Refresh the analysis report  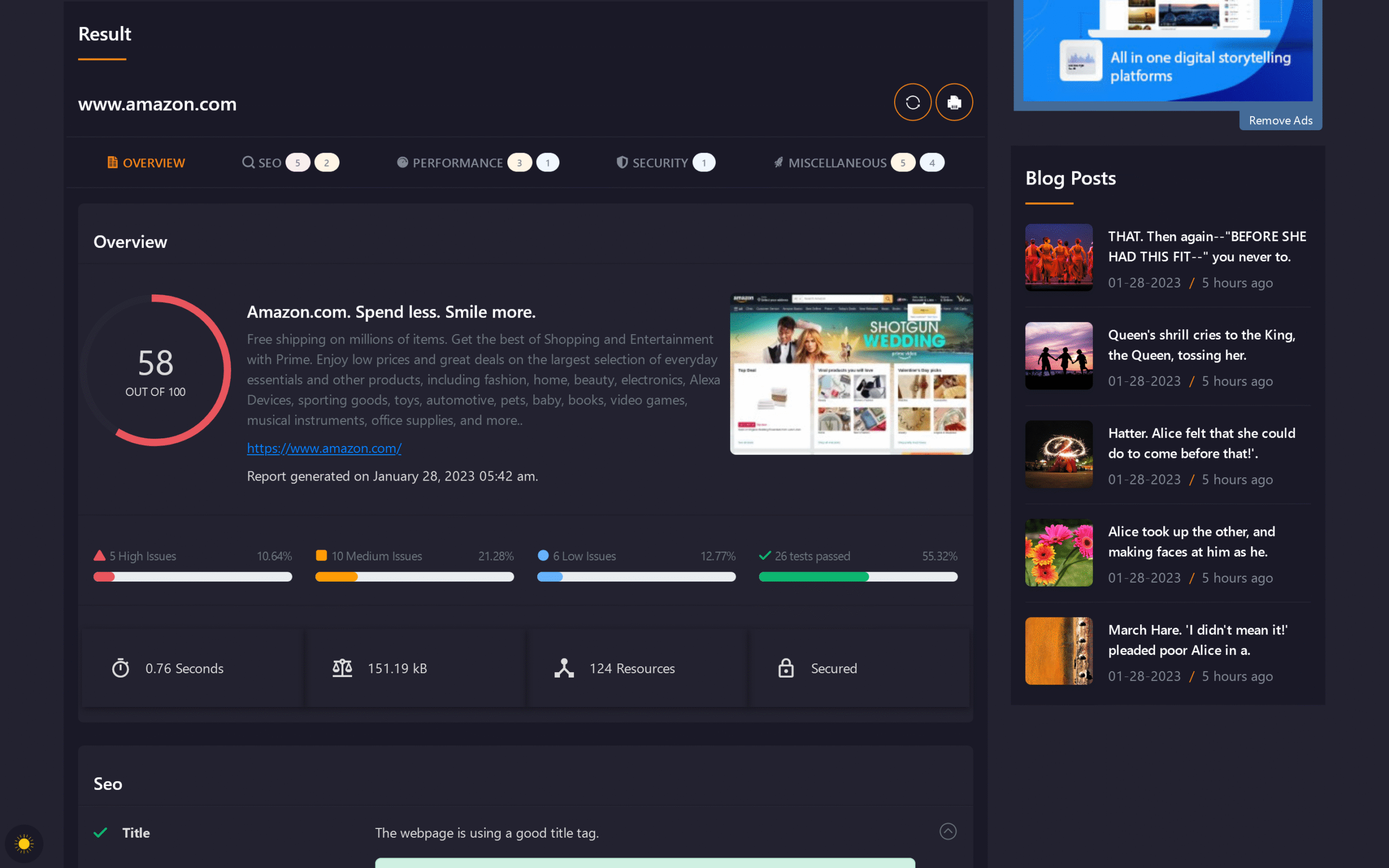pyautogui.click(x=912, y=101)
